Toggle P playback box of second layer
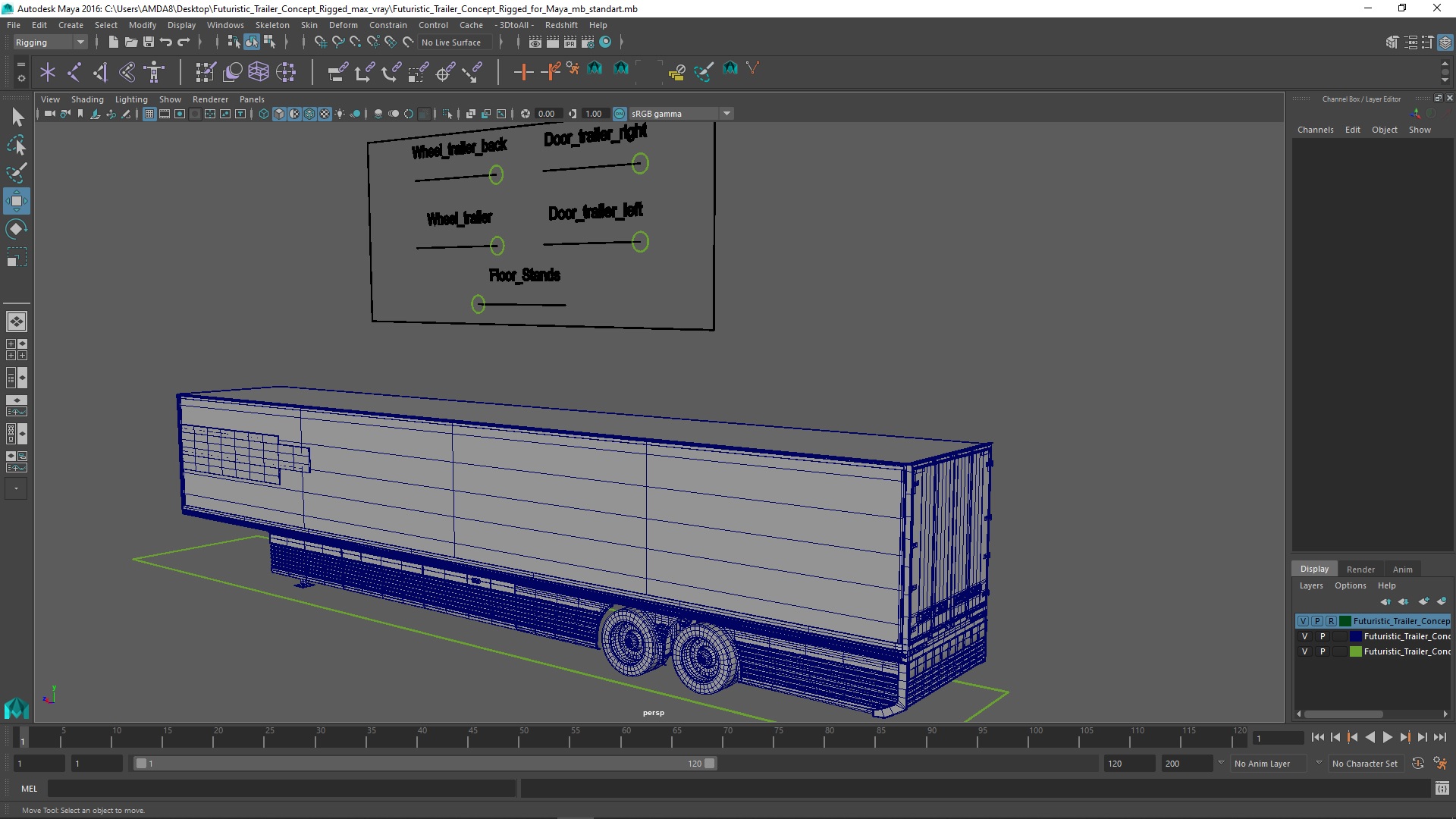 (x=1323, y=636)
